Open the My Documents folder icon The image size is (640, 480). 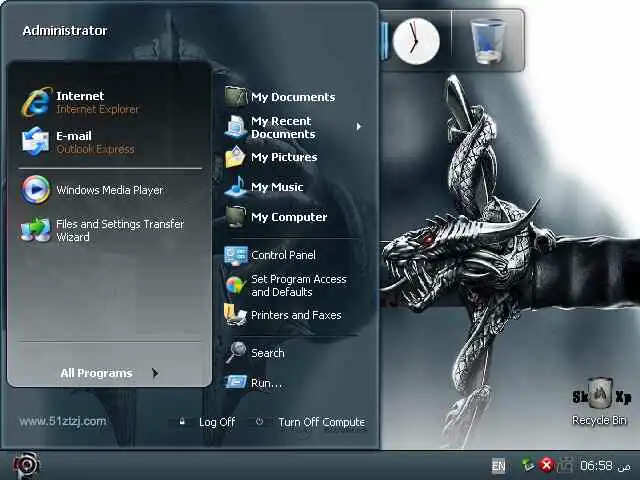click(x=236, y=96)
